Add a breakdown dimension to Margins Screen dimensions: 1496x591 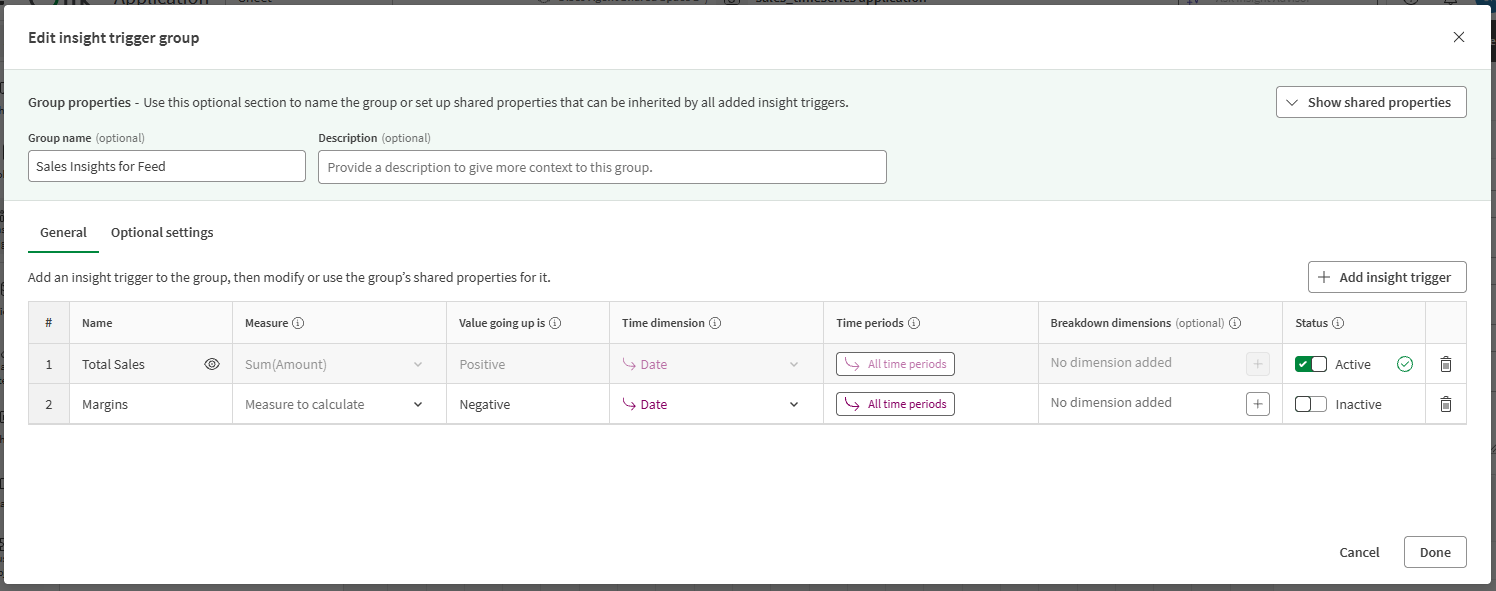(x=1257, y=403)
